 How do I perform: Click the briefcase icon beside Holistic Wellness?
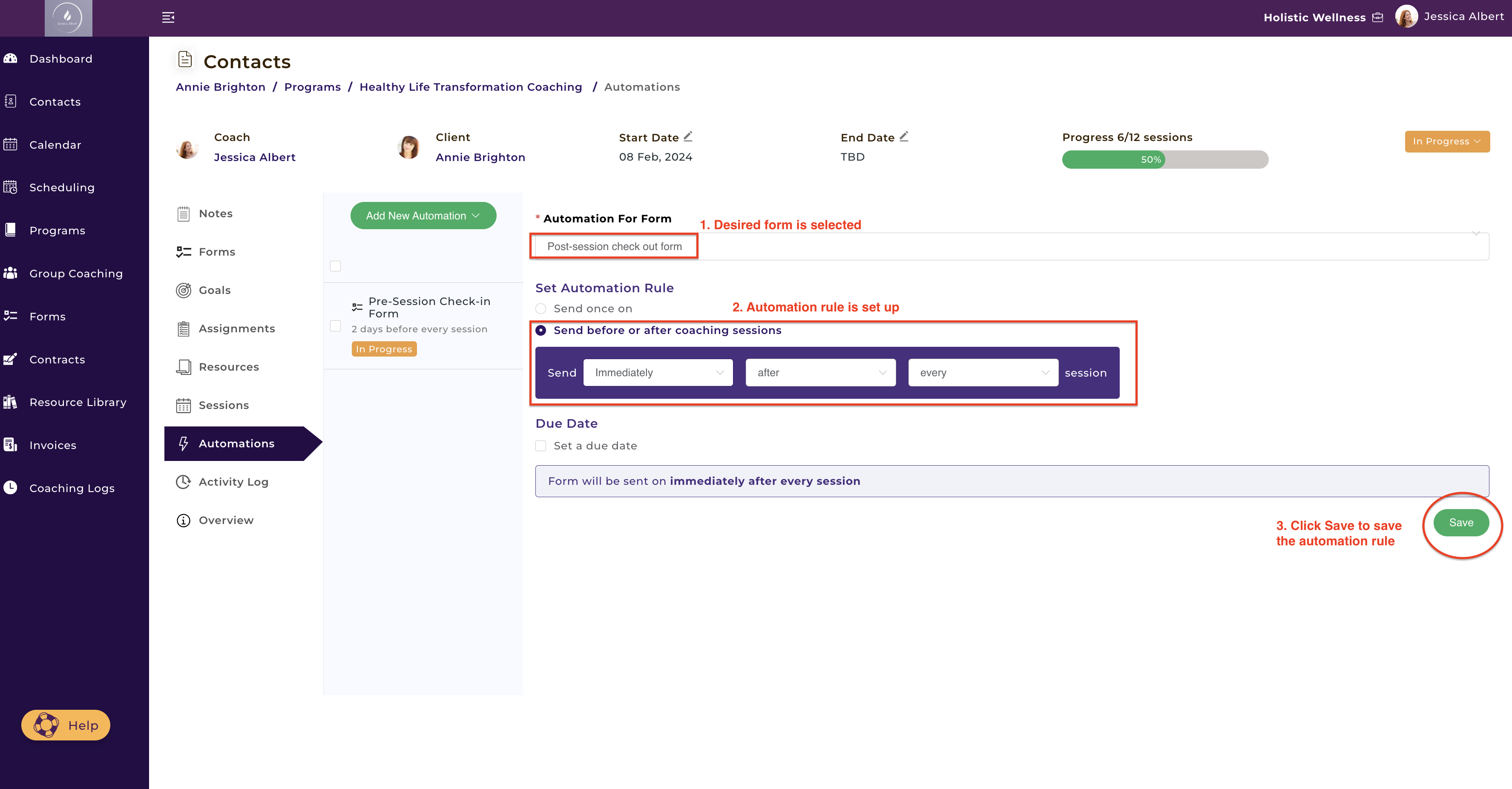tap(1377, 17)
